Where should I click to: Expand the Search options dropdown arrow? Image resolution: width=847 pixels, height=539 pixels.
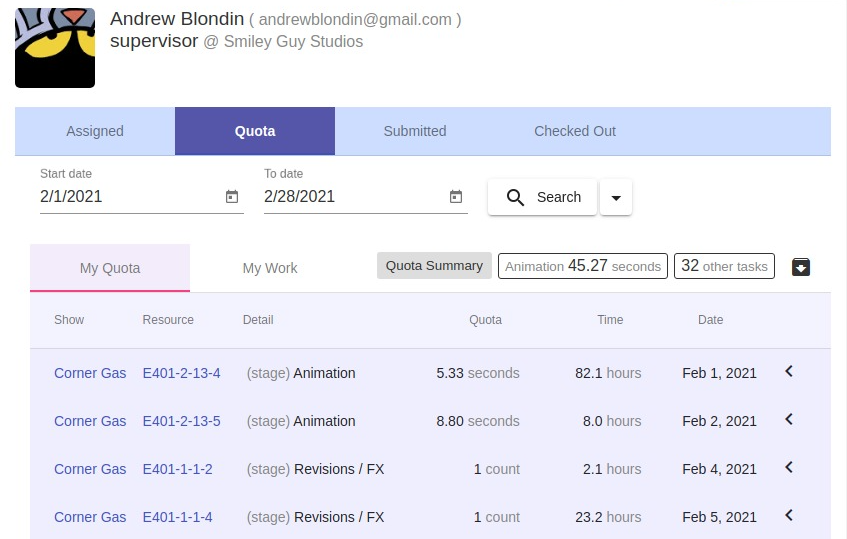(x=616, y=198)
